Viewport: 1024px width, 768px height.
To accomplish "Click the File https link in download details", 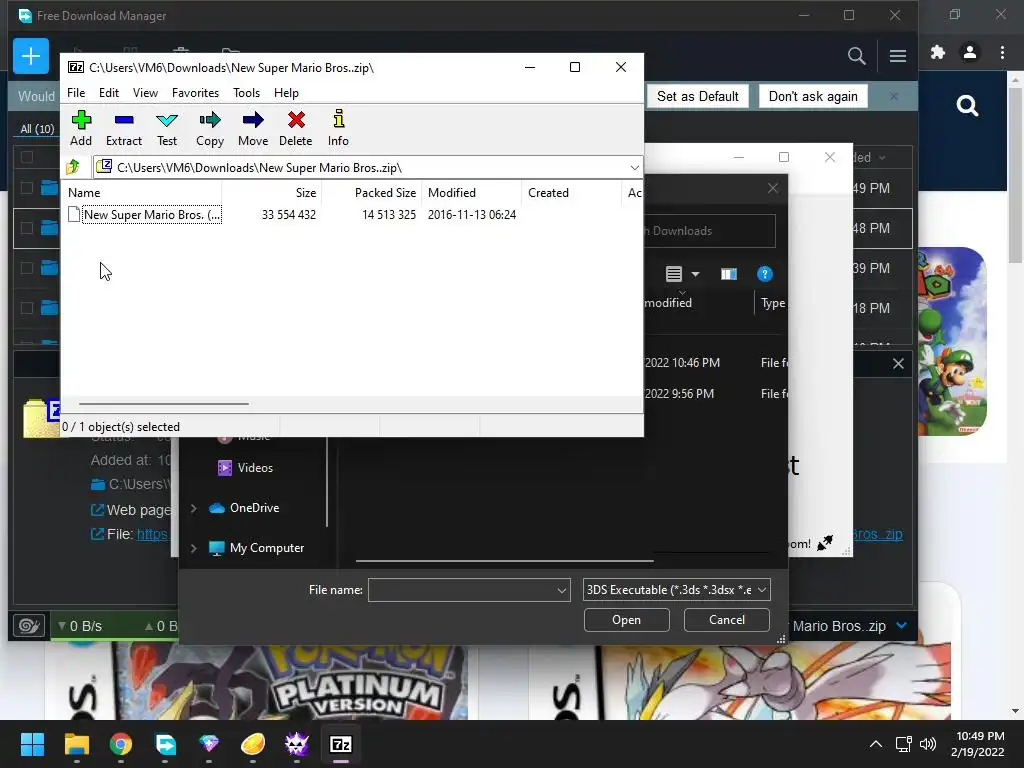I will (152, 534).
